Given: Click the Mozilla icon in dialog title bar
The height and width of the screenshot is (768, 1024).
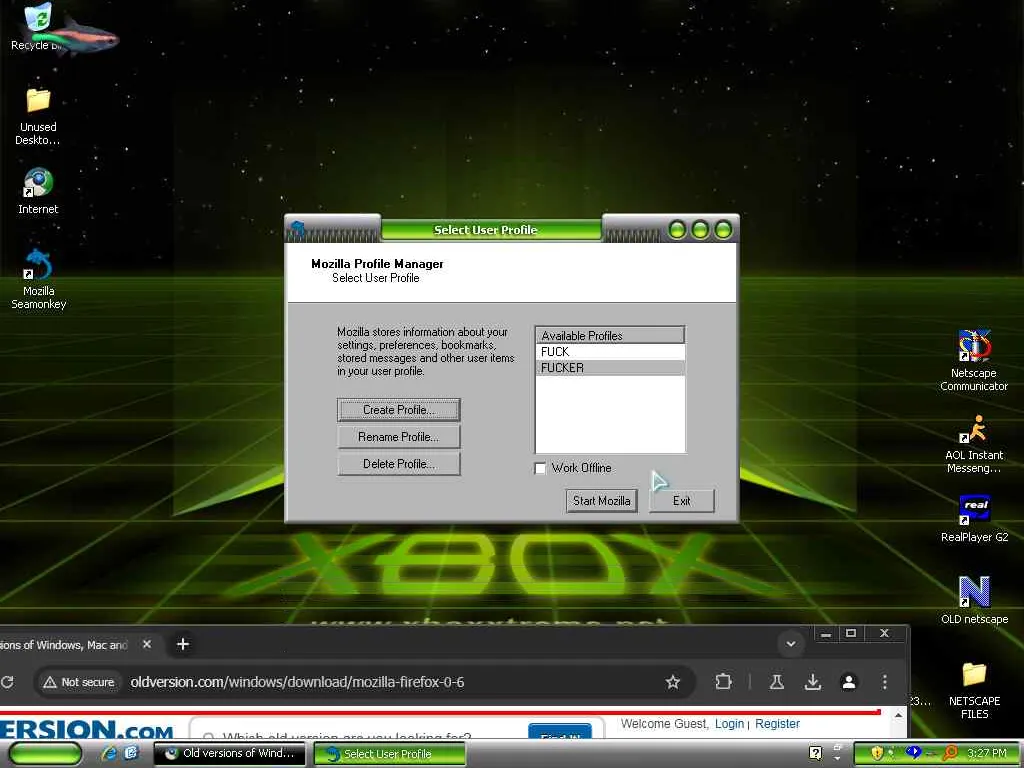Looking at the screenshot, I should pos(298,229).
